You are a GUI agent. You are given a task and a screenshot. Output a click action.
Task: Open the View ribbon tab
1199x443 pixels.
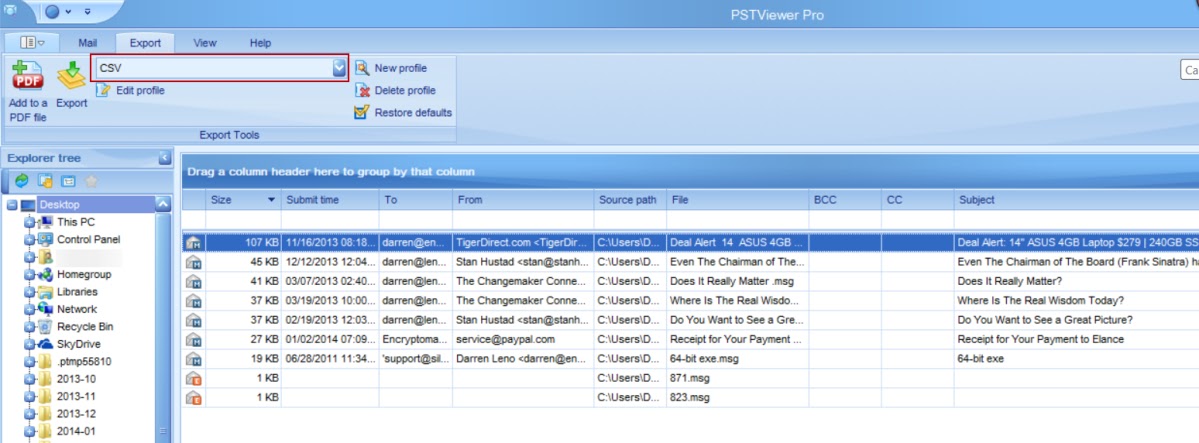click(x=205, y=43)
